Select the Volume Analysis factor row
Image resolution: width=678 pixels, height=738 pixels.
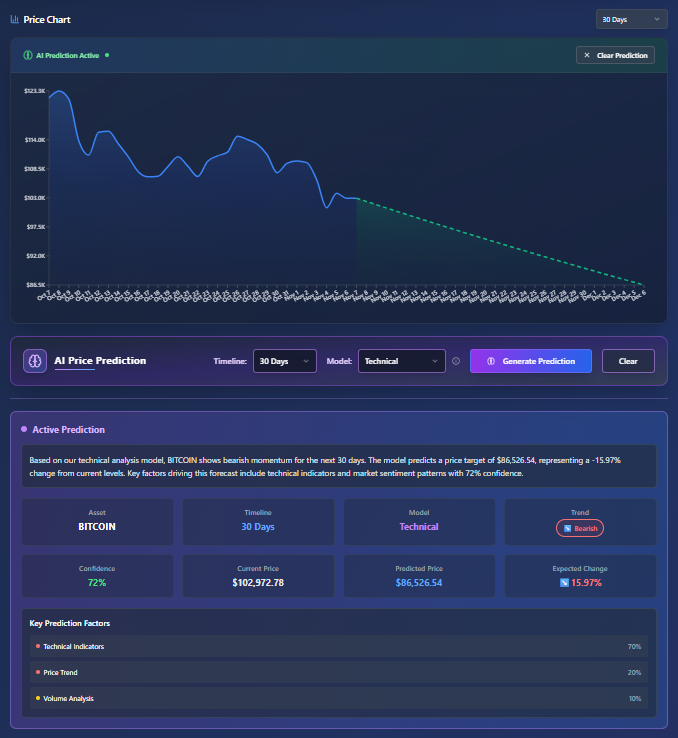coord(338,698)
